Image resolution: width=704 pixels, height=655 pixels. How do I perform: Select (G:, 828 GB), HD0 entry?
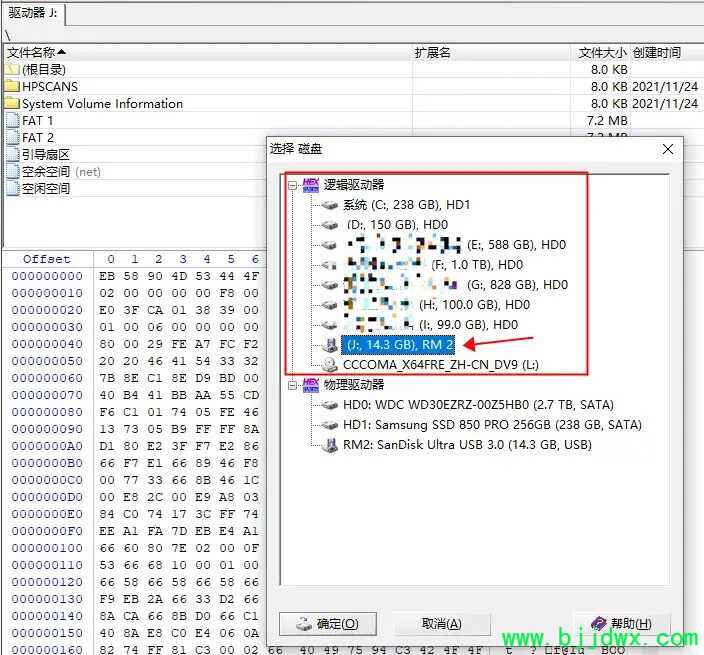pos(517,285)
